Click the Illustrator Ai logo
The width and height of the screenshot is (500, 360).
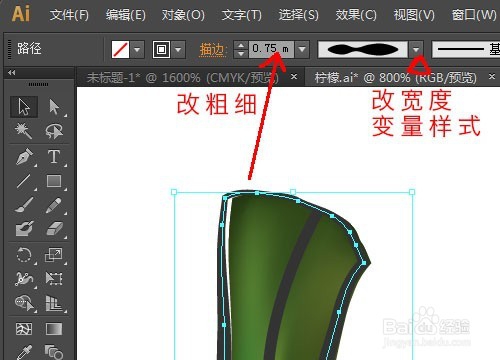click(21, 14)
